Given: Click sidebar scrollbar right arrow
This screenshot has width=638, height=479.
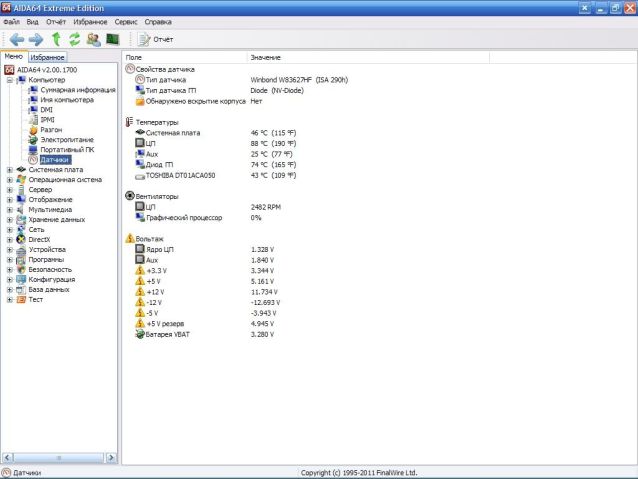Looking at the screenshot, I should (111, 458).
